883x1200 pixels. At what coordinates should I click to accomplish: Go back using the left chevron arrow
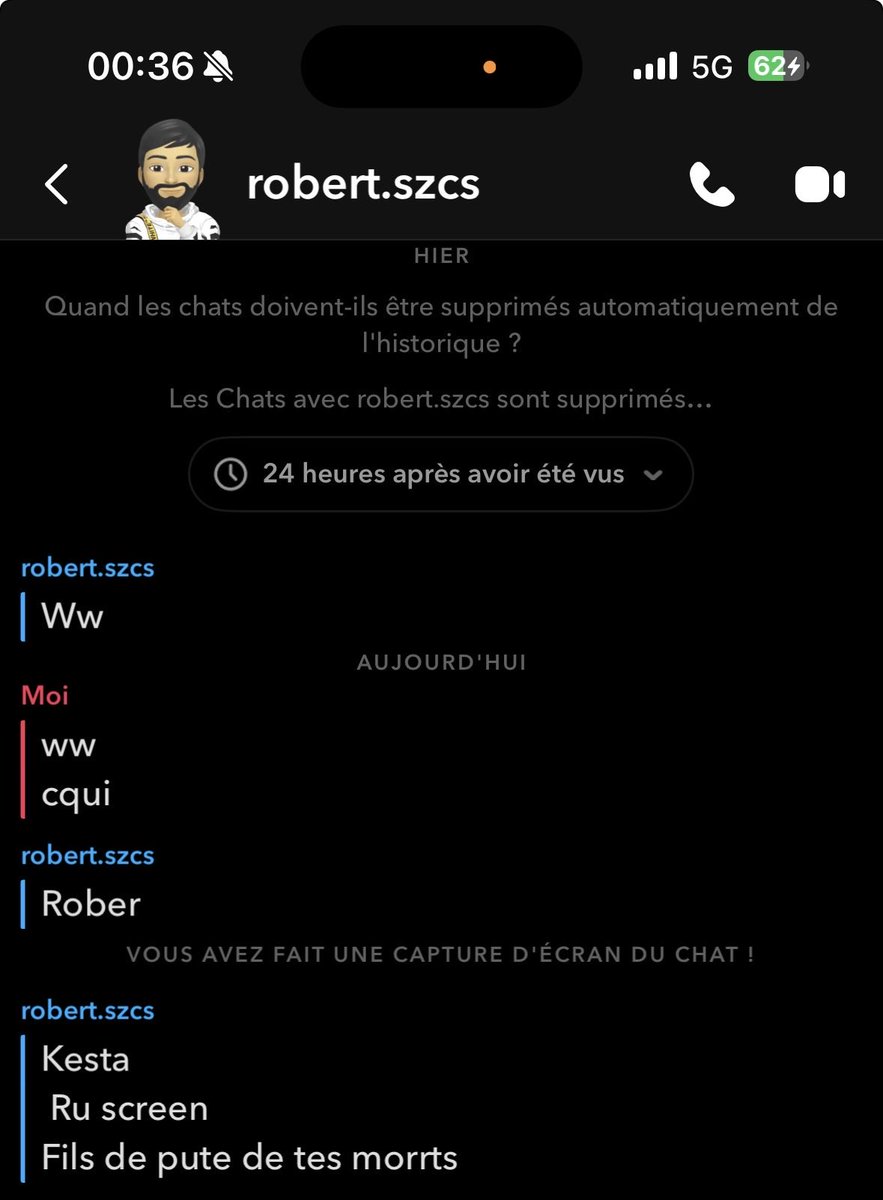[57, 185]
